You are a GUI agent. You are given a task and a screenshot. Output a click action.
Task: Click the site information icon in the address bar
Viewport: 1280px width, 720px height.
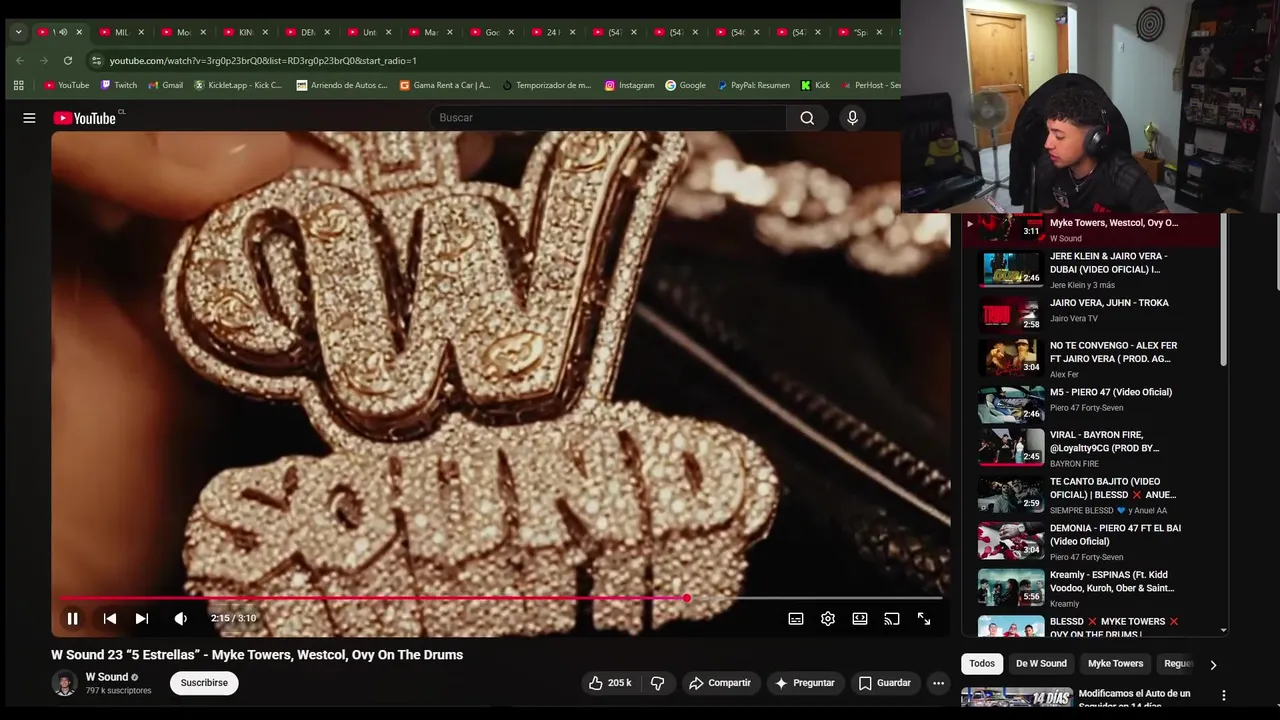(96, 60)
